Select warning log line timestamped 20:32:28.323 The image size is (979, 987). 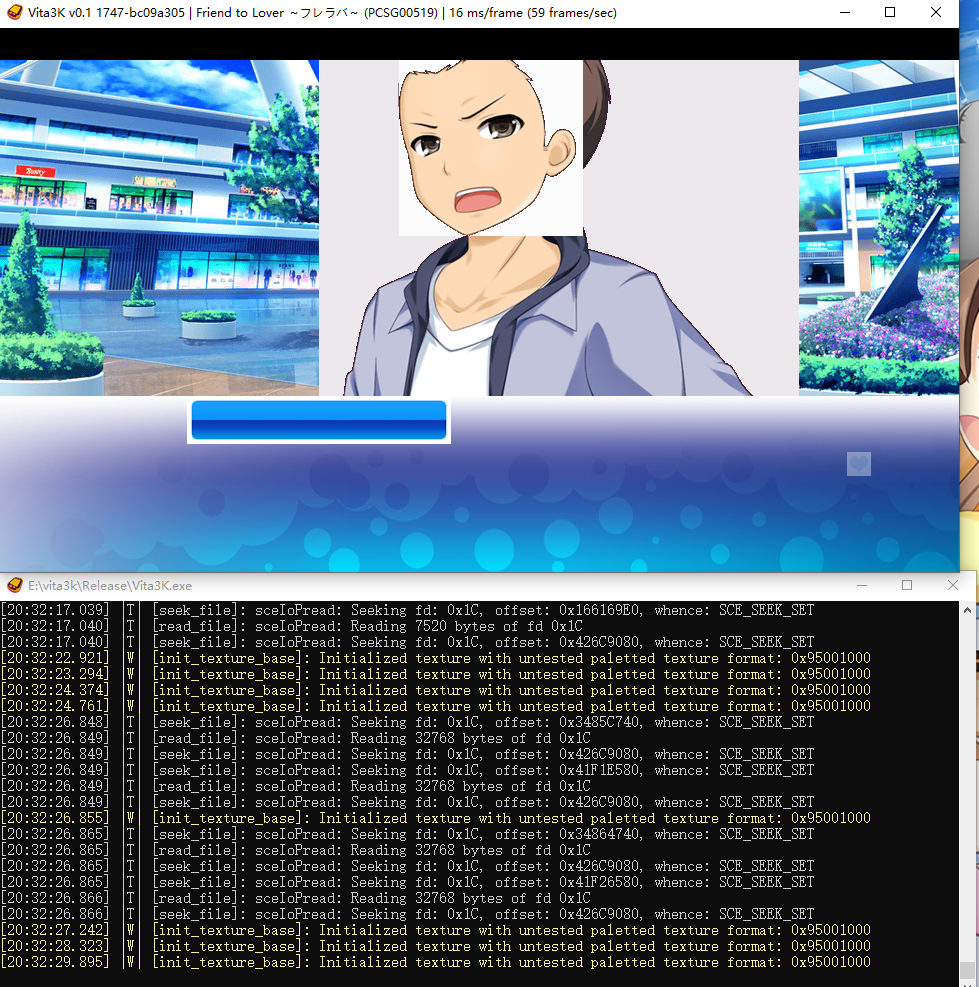(x=436, y=946)
